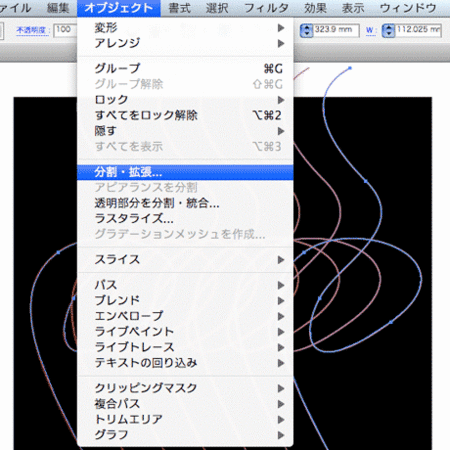Open the 効果 menu

tap(315, 8)
